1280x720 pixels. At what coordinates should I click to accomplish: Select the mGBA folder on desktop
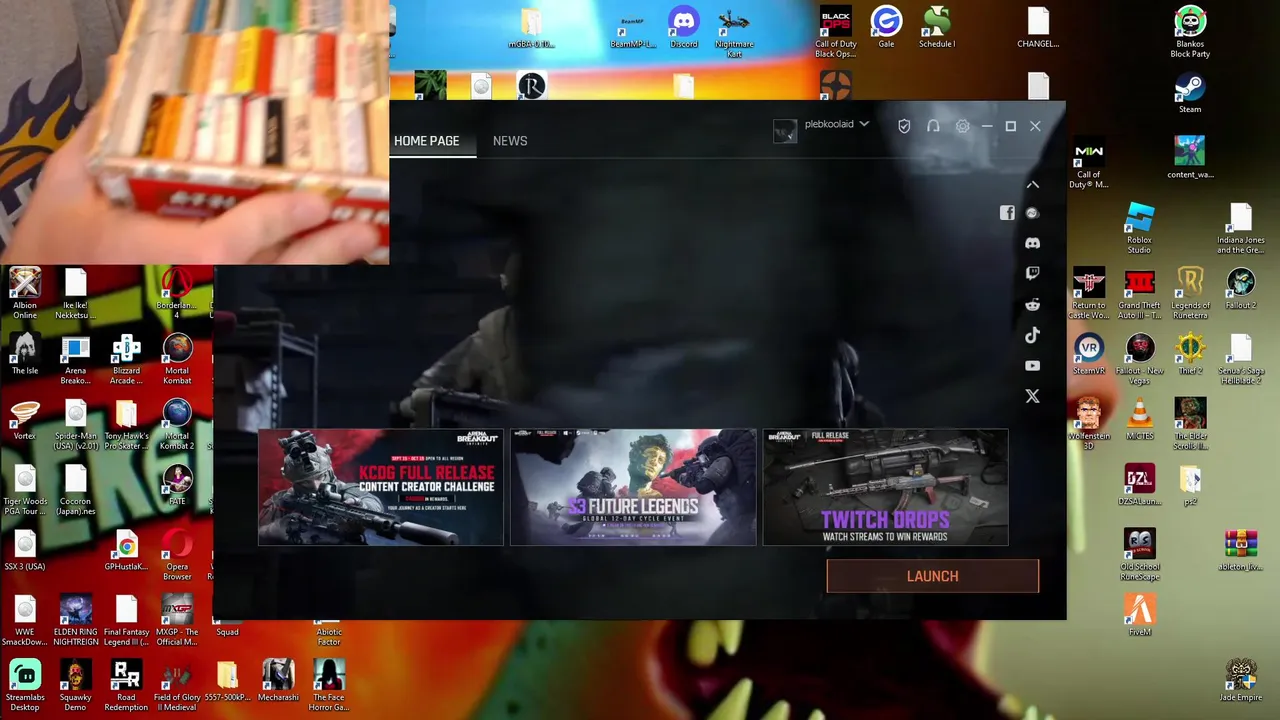[x=531, y=28]
